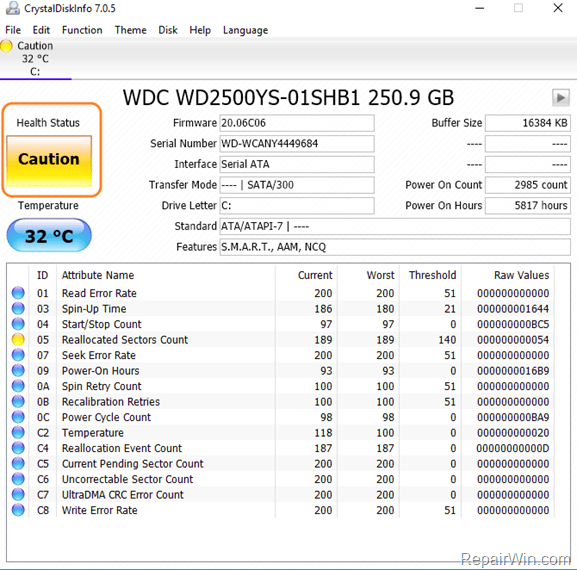Click the yellow Reallocated Sectors Count status dot

(18, 340)
